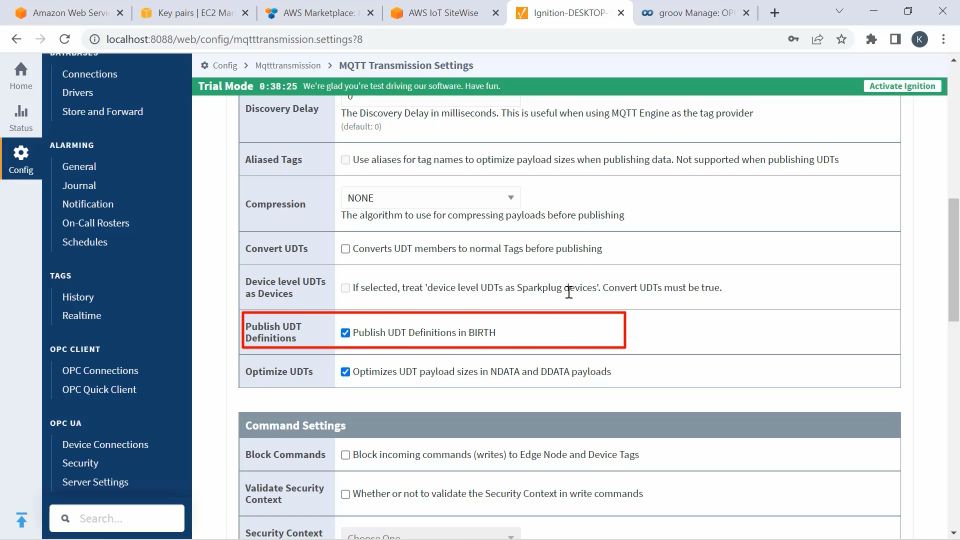
Task: Check the Convert UDTs checkbox
Action: [345, 249]
